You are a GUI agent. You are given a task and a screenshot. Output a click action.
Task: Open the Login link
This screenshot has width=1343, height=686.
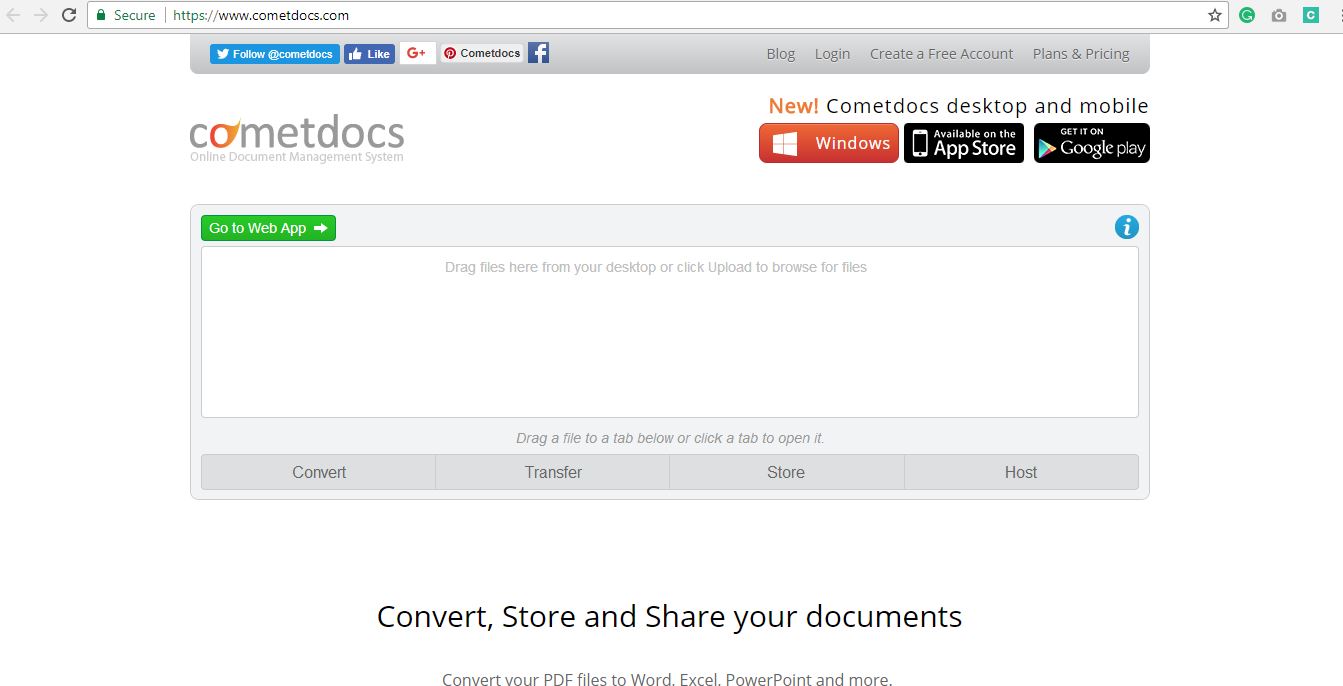(832, 54)
